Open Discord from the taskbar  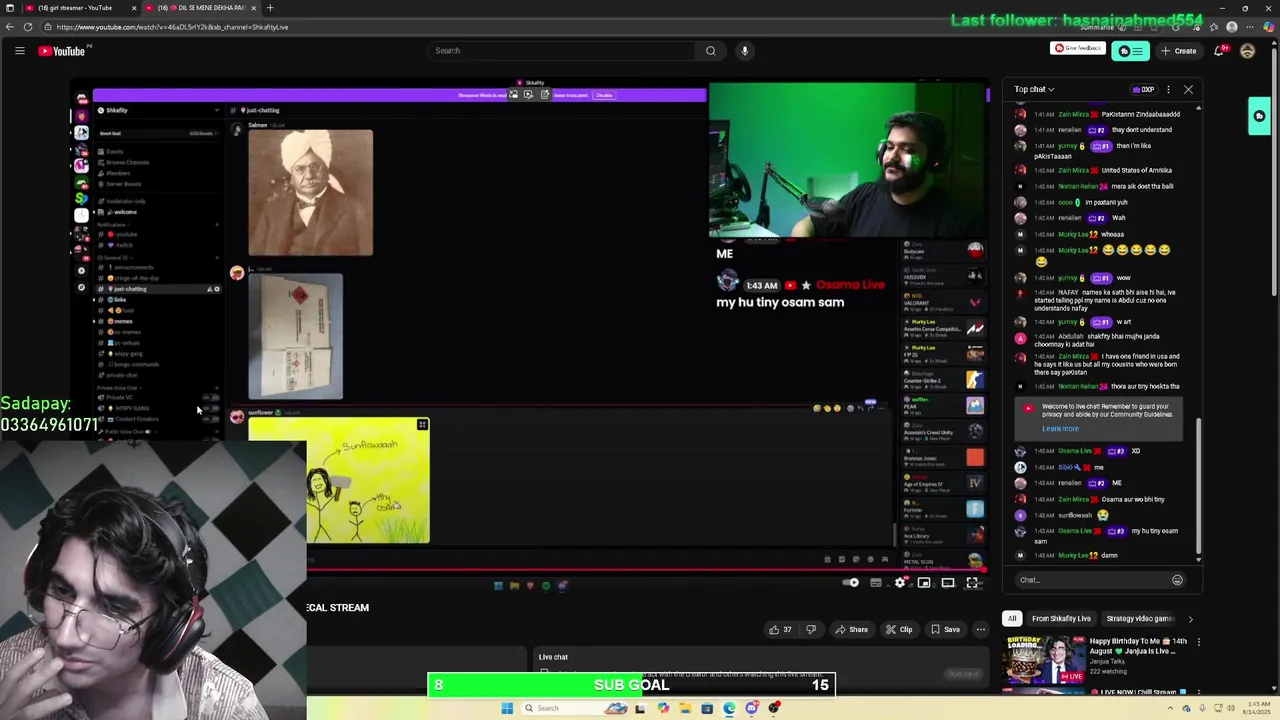751,708
